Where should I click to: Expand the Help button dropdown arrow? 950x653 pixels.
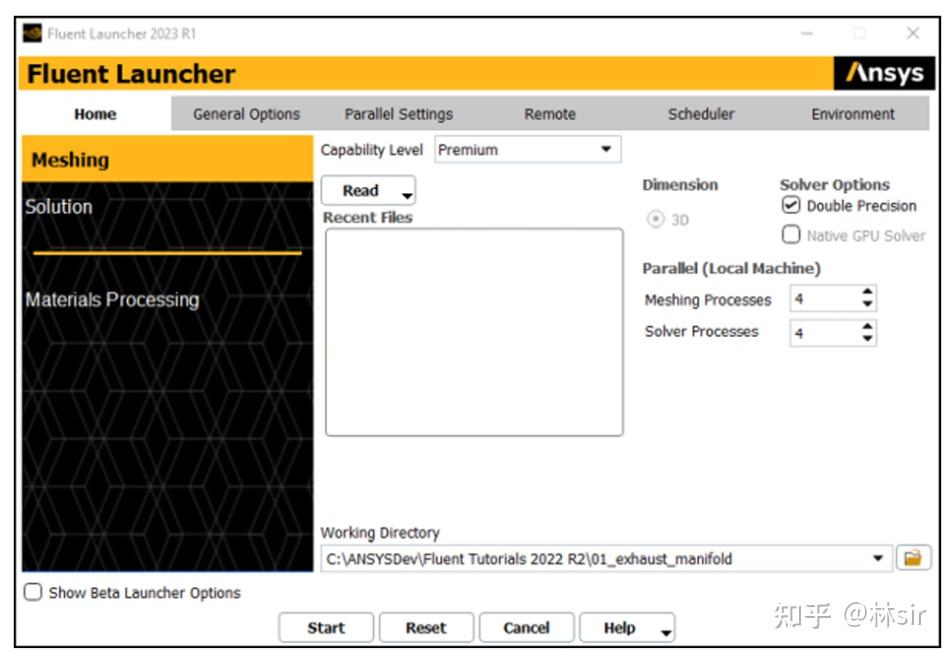(x=666, y=633)
